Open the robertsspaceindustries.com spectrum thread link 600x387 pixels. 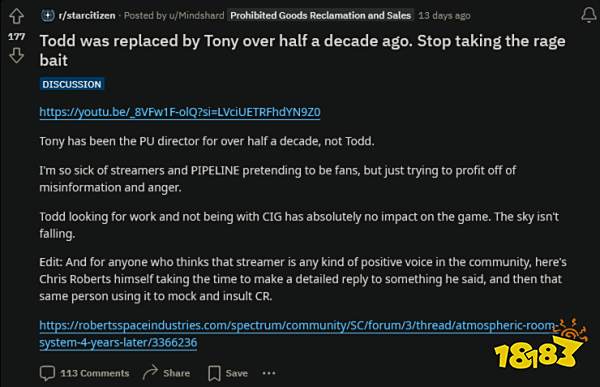click(297, 334)
